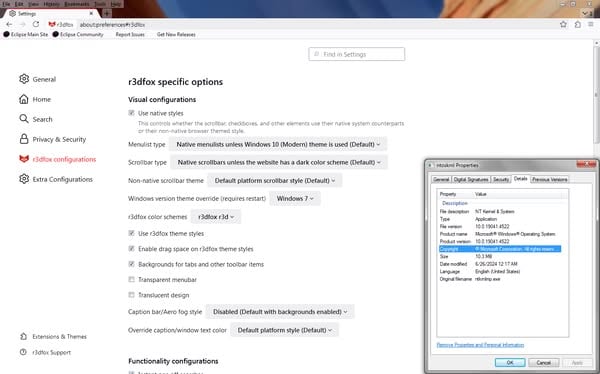Open the Report Issues bookmark
The width and height of the screenshot is (600, 374).
pyautogui.click(x=130, y=34)
